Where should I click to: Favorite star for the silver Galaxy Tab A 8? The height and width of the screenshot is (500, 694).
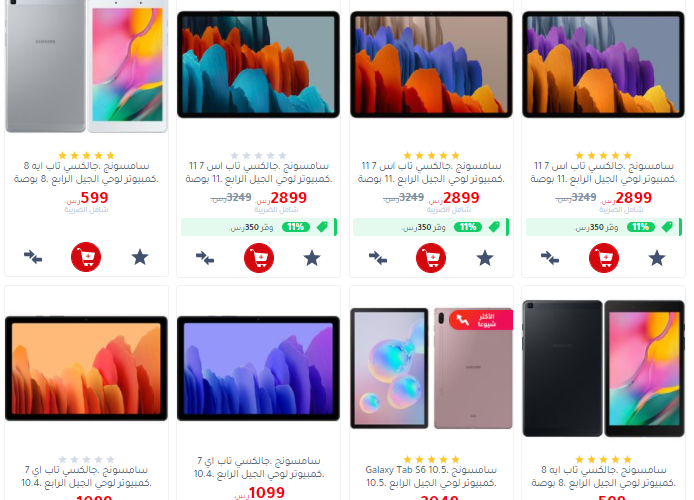[140, 257]
